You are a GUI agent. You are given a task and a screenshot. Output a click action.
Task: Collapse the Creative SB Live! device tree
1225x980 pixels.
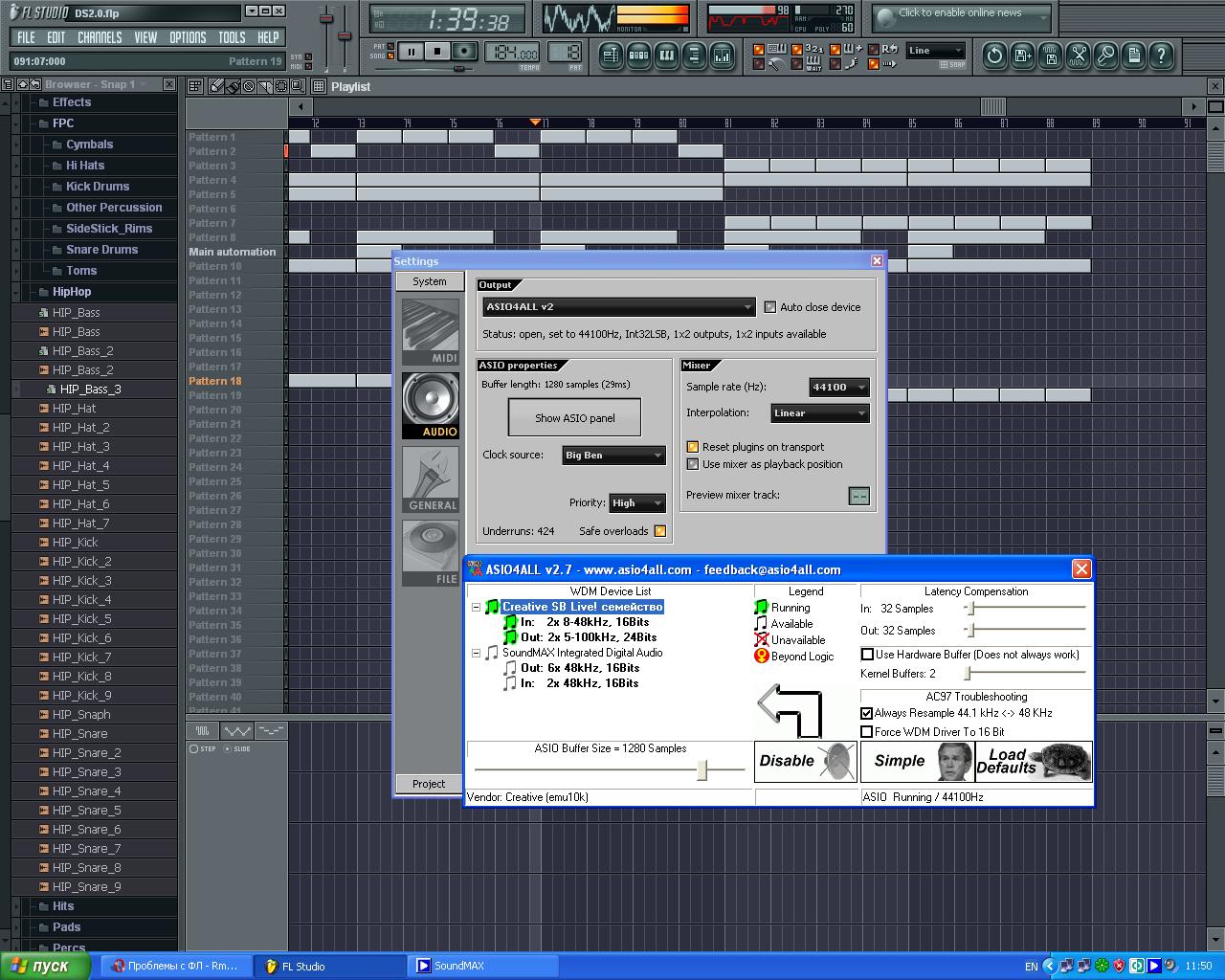tap(476, 607)
